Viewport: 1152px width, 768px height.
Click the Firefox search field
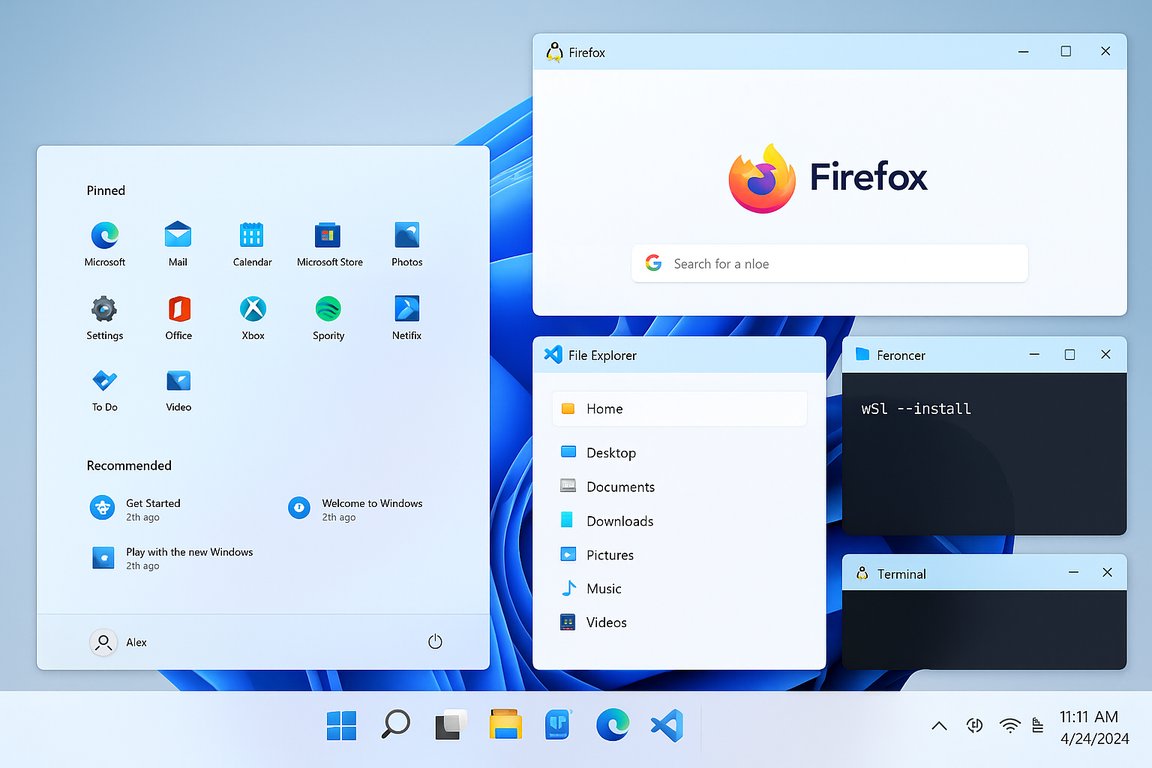coord(829,263)
